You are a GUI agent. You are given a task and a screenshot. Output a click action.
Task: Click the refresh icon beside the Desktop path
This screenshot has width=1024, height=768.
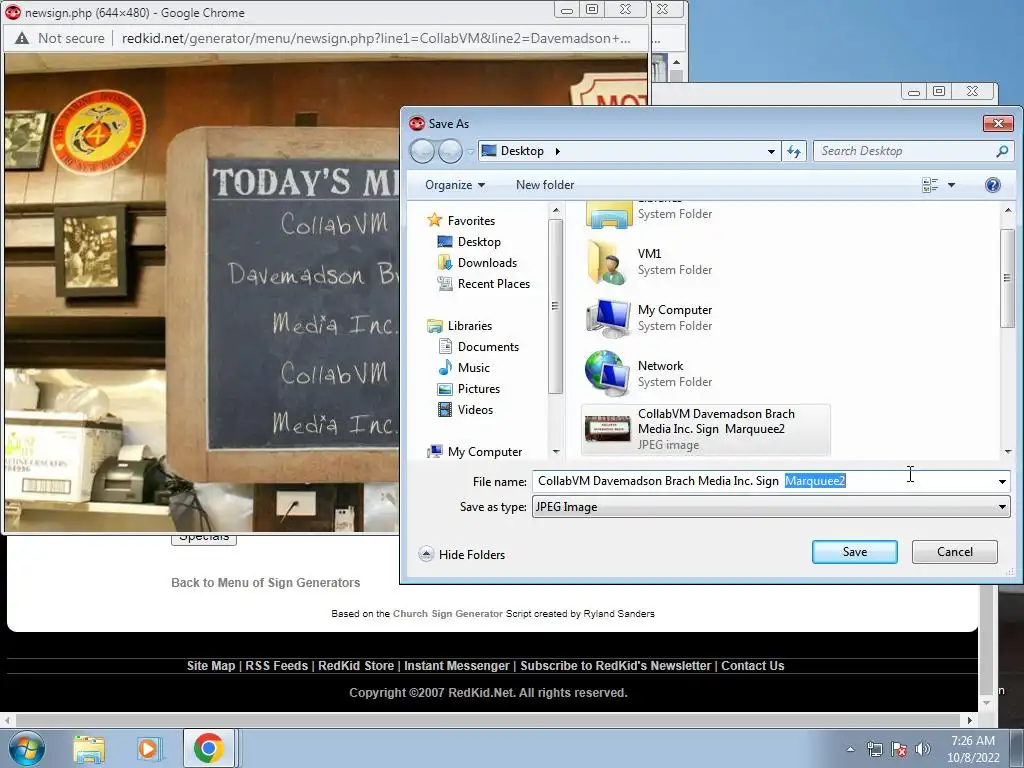pos(794,152)
